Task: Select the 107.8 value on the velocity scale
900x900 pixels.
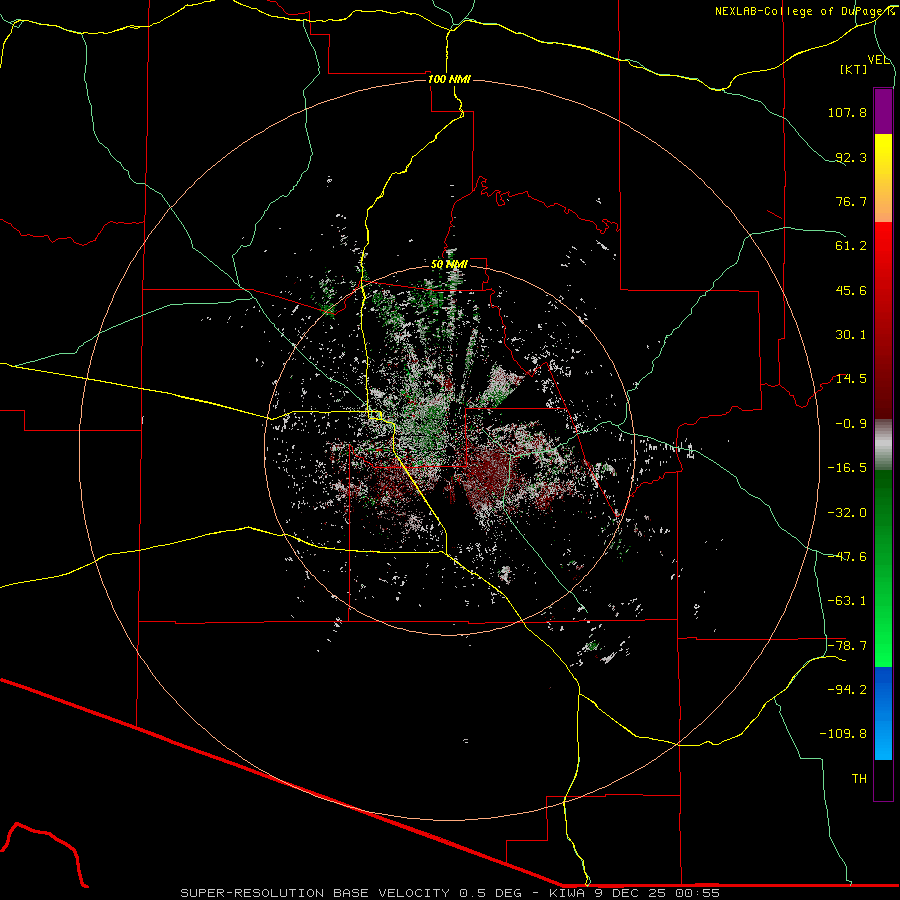Action: click(x=847, y=112)
